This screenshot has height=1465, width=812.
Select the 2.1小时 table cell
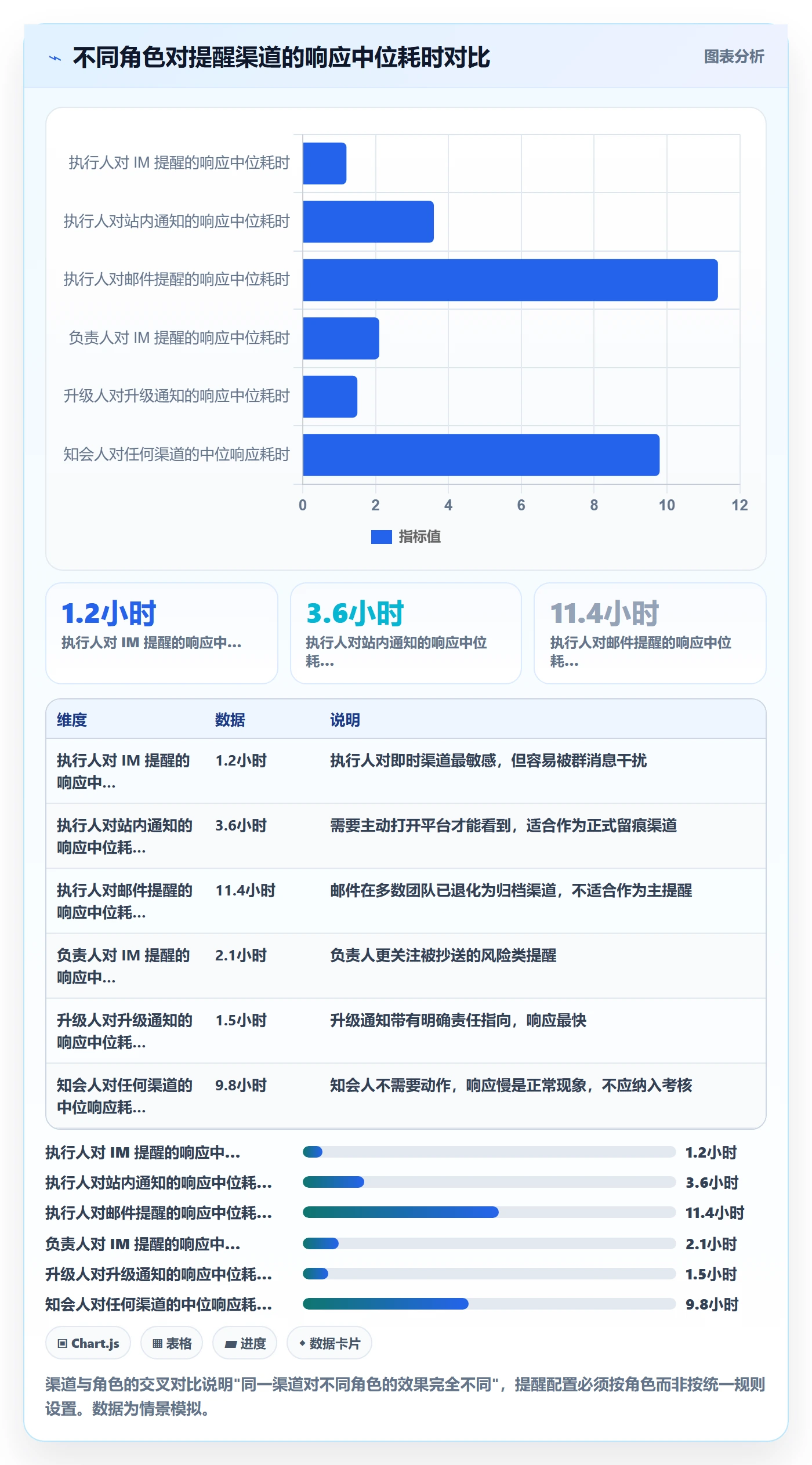241,955
